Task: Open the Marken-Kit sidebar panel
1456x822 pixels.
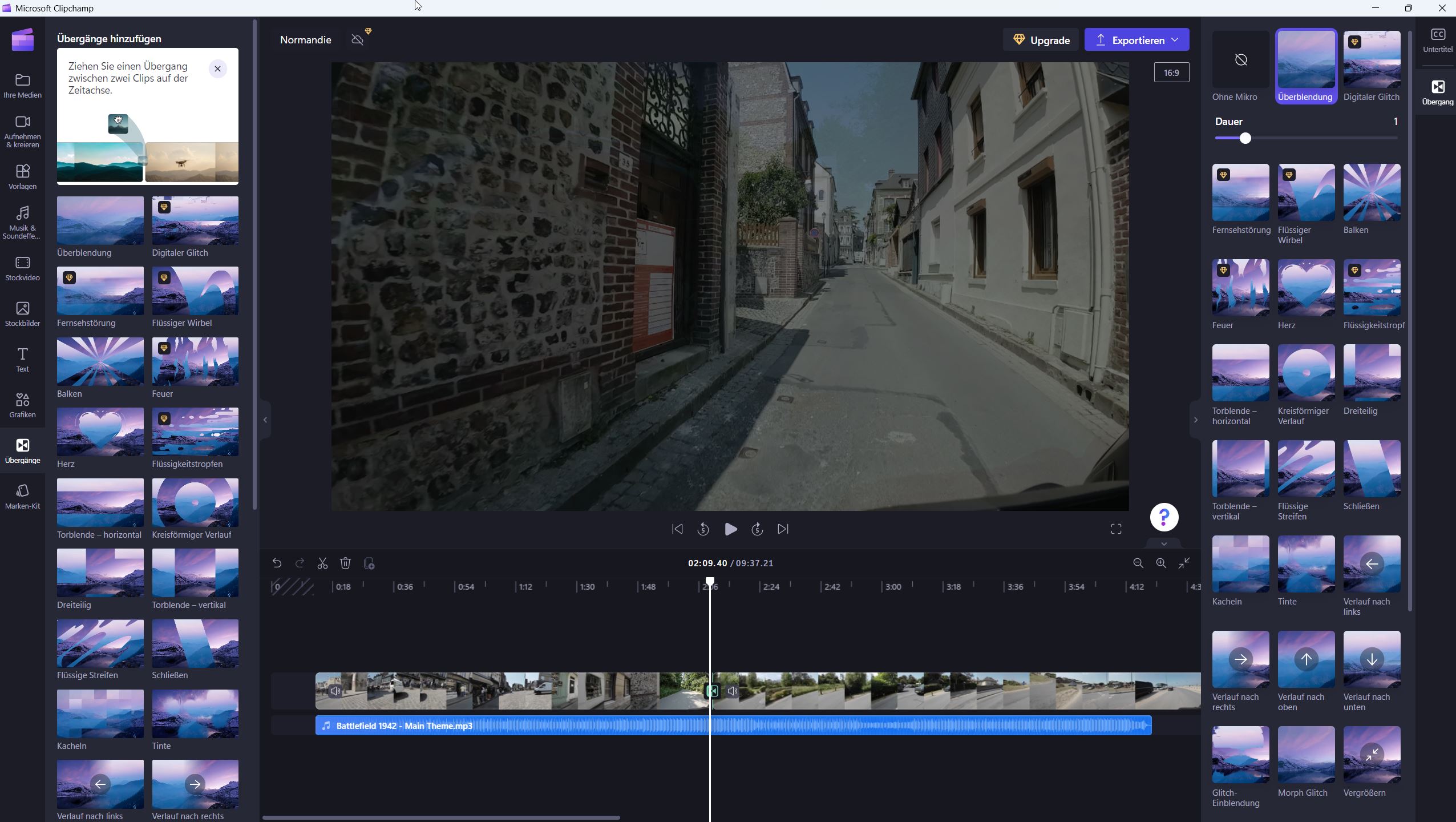Action: pos(22,496)
